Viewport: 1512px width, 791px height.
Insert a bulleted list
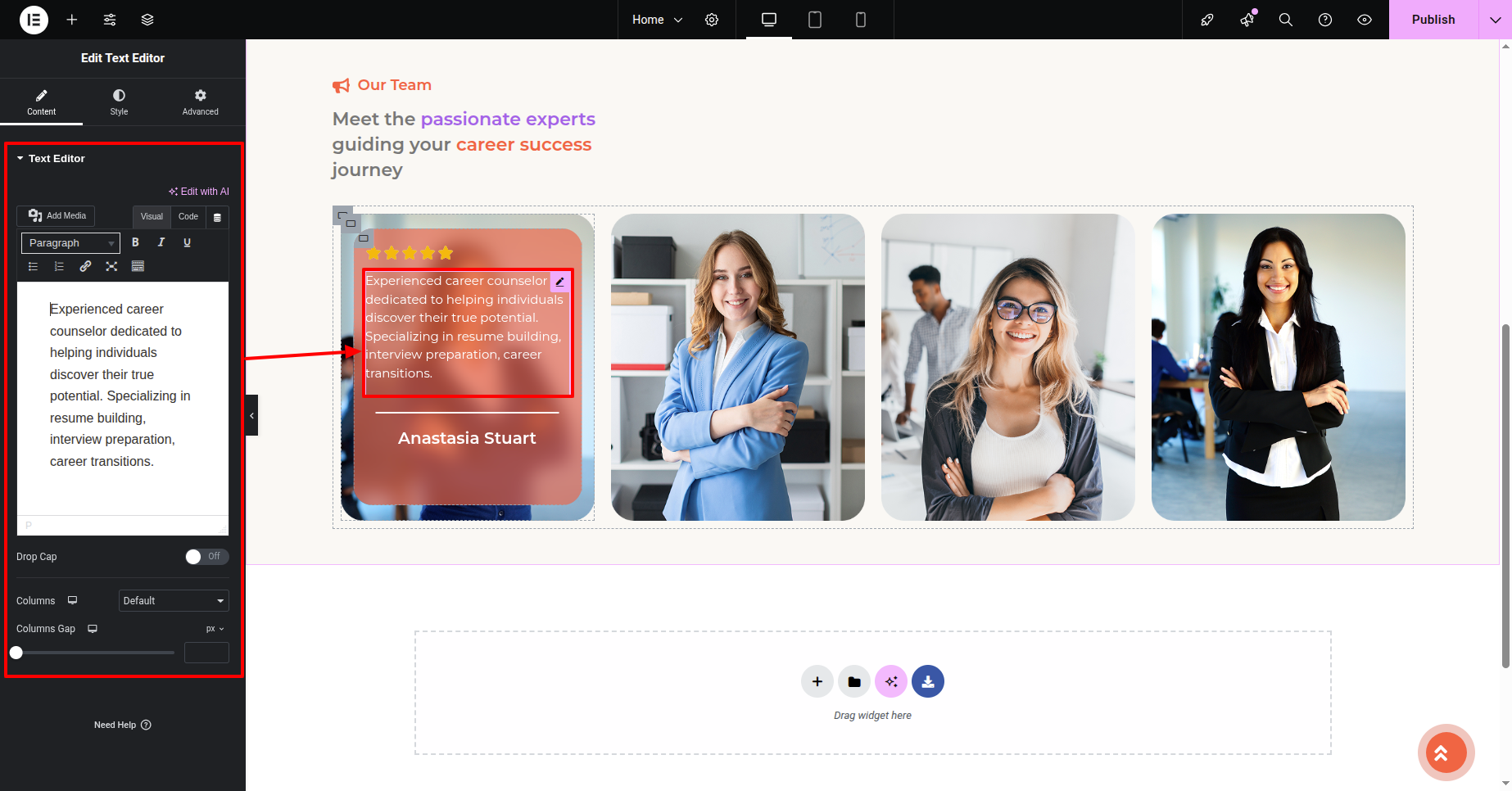33,266
